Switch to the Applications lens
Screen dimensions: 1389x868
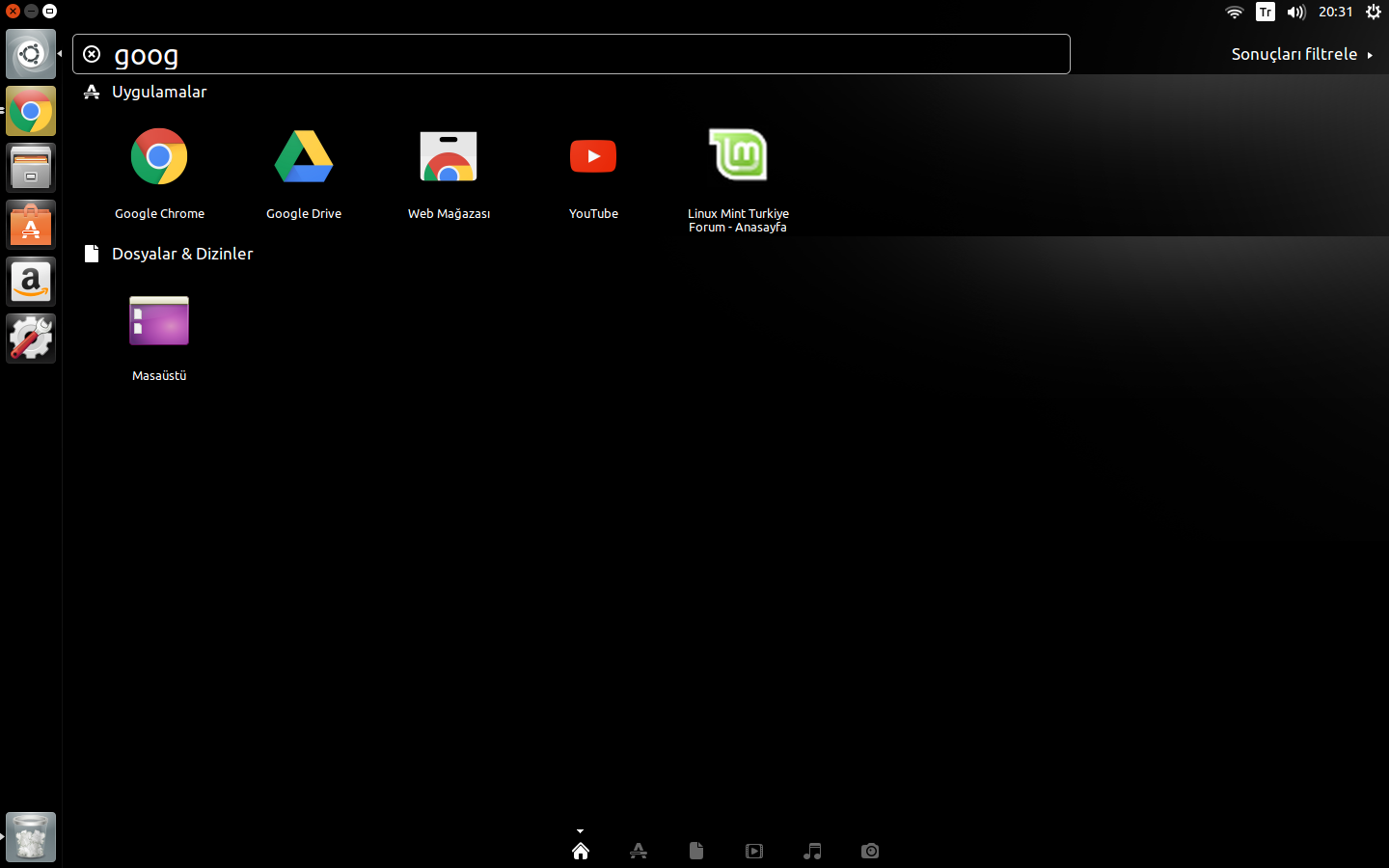point(639,851)
